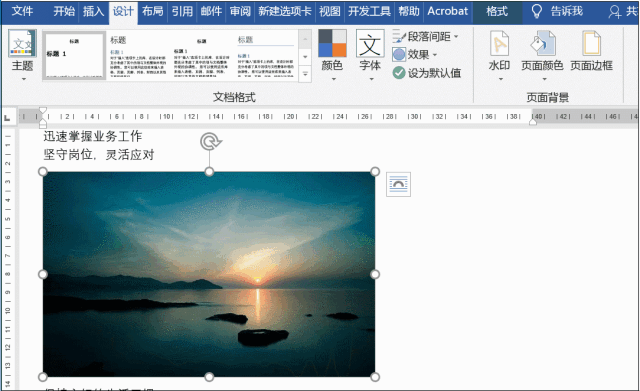Select the 设计 ribbon tab
640x391 pixels.
(x=123, y=12)
